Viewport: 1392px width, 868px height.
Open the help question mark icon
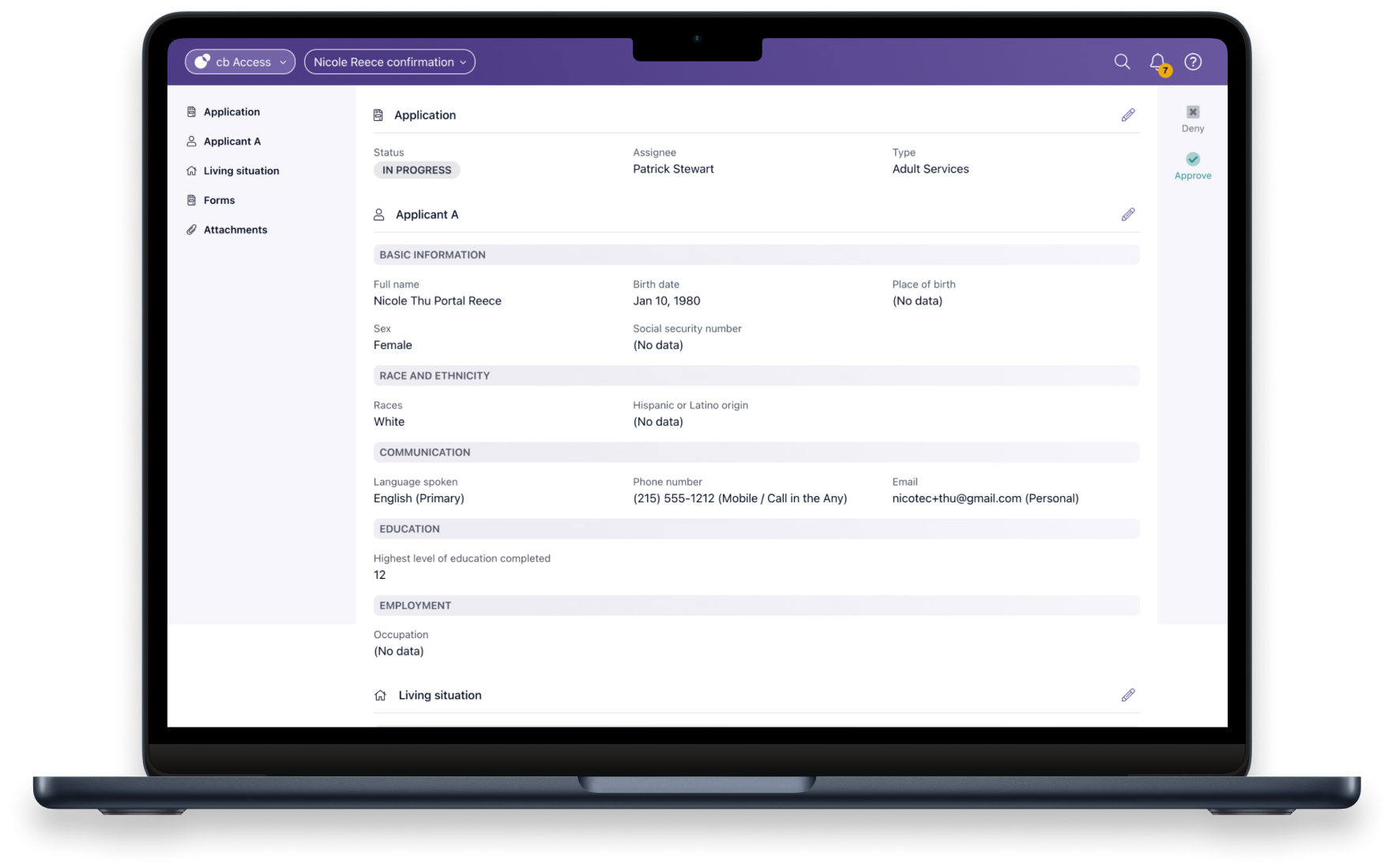[x=1191, y=62]
